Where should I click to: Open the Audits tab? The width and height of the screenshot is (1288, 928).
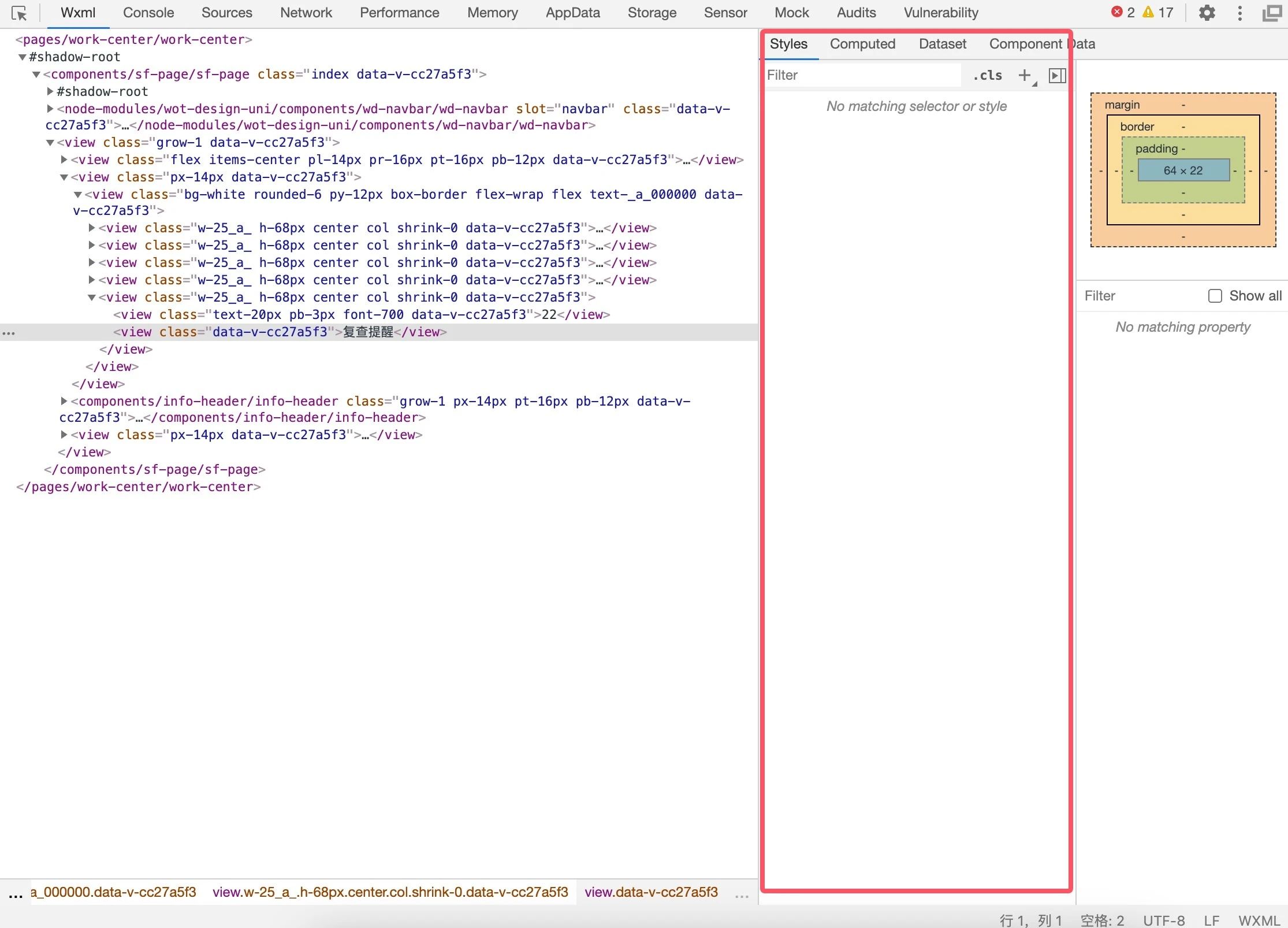pyautogui.click(x=857, y=13)
